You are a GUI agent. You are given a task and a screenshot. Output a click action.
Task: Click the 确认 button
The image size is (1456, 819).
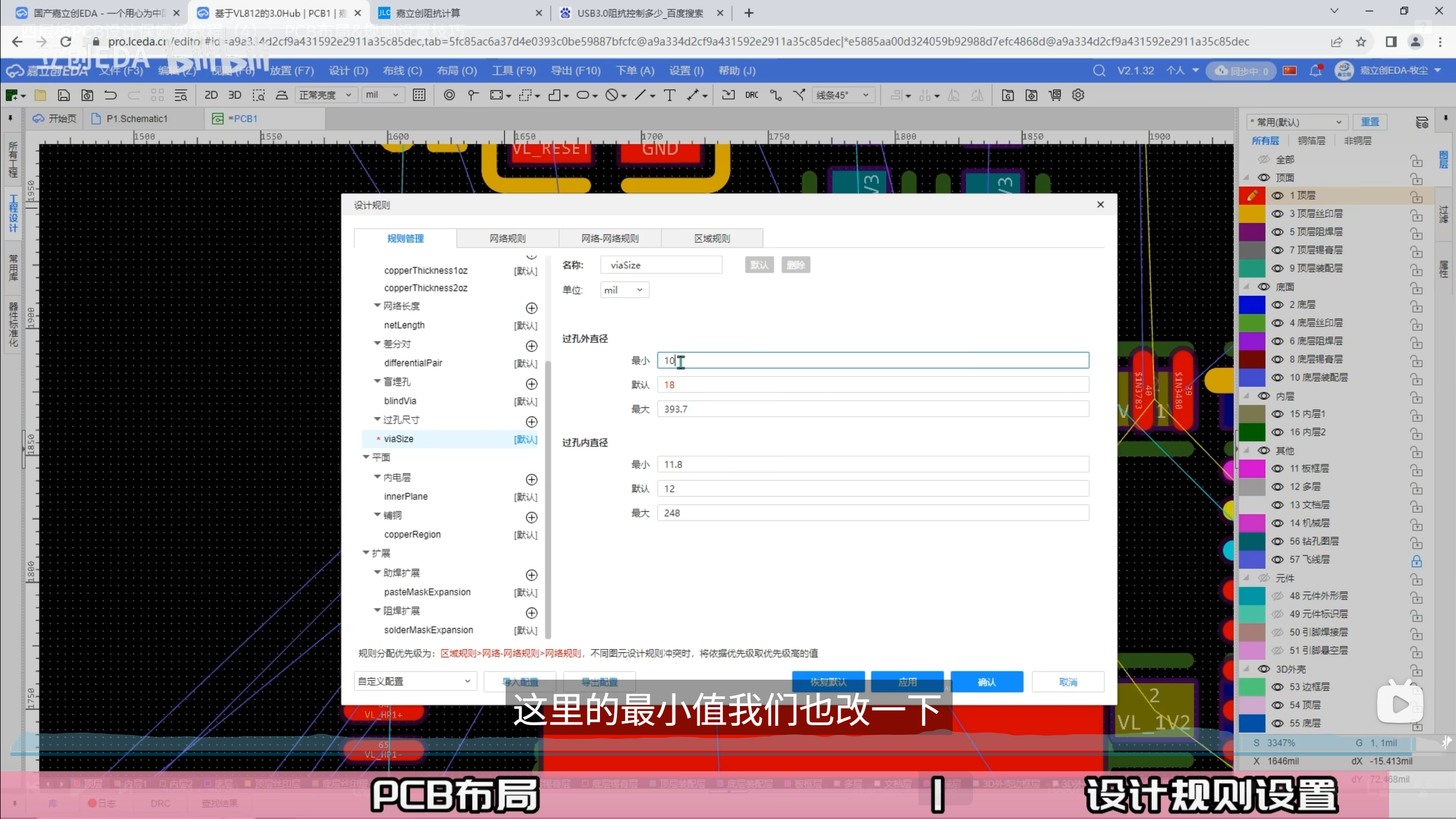click(986, 681)
